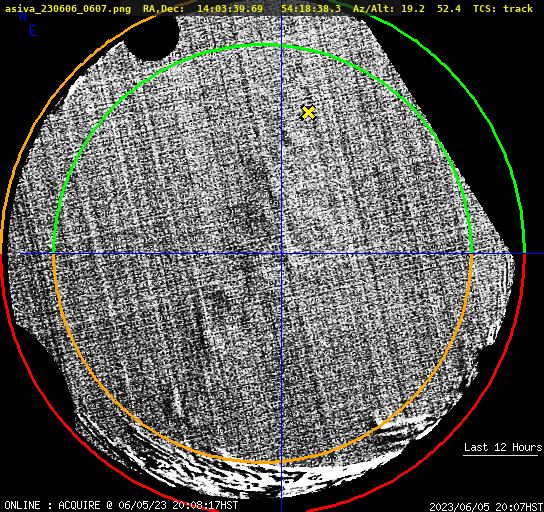Select the RA value 14:03:39.69

coord(230,8)
